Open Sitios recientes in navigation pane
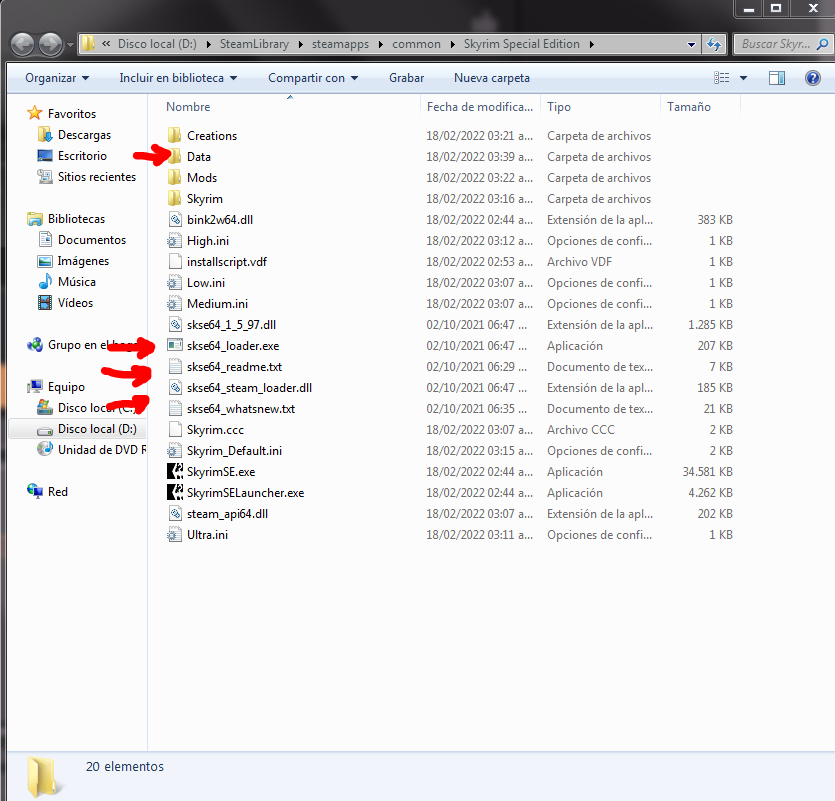Image resolution: width=835 pixels, height=801 pixels. [x=96, y=177]
